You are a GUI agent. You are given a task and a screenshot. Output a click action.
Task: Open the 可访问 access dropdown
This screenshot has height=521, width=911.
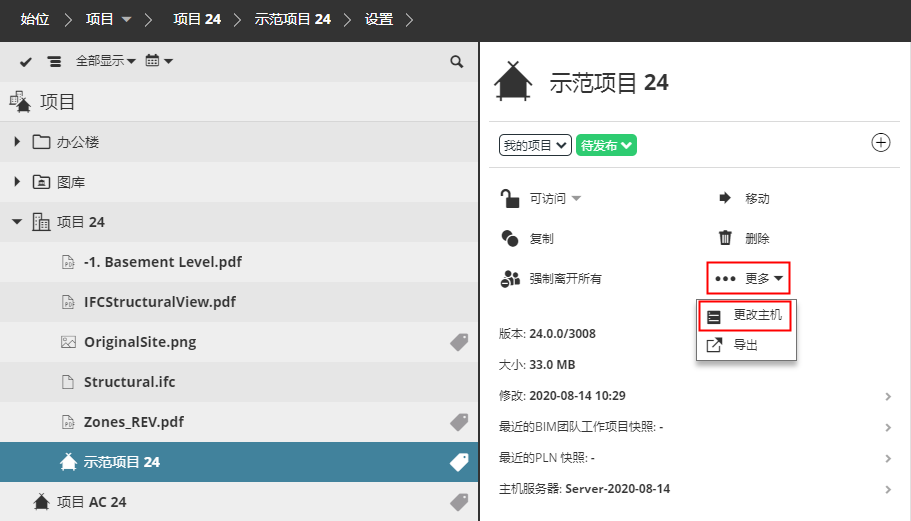tap(555, 199)
